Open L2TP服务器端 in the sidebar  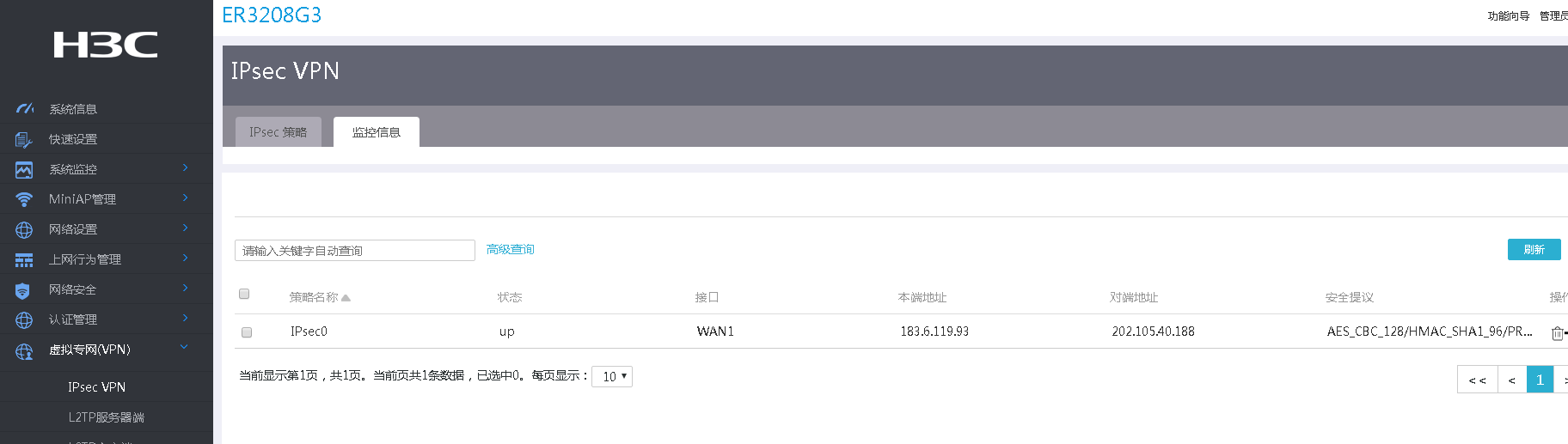(107, 417)
